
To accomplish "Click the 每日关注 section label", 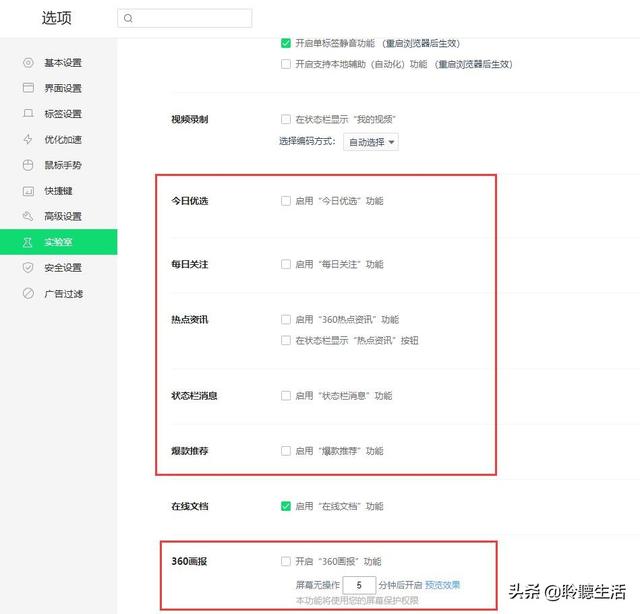I will tap(190, 264).
